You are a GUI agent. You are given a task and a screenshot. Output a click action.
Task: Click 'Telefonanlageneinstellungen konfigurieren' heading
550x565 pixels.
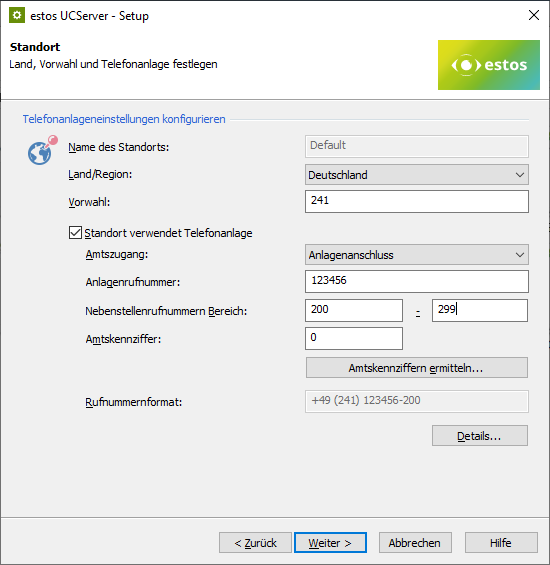point(124,119)
